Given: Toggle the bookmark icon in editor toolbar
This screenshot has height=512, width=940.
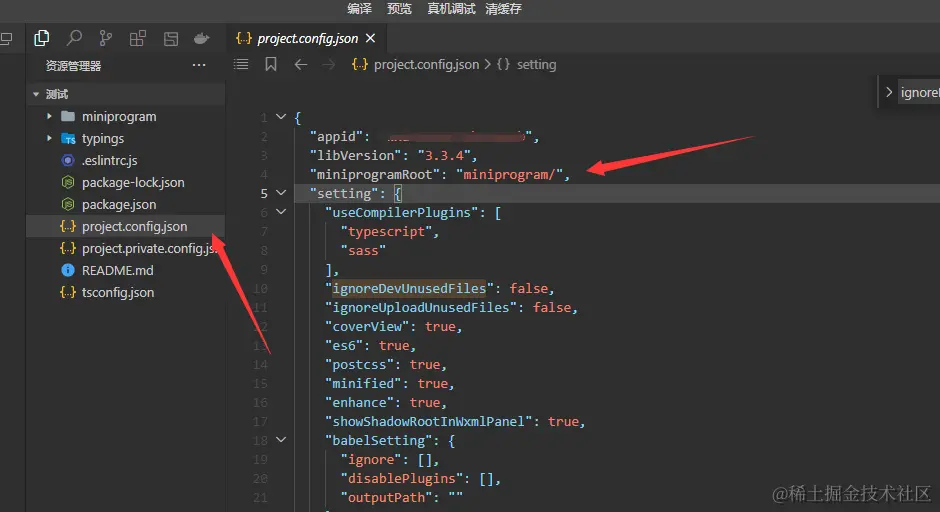Looking at the screenshot, I should [271, 64].
